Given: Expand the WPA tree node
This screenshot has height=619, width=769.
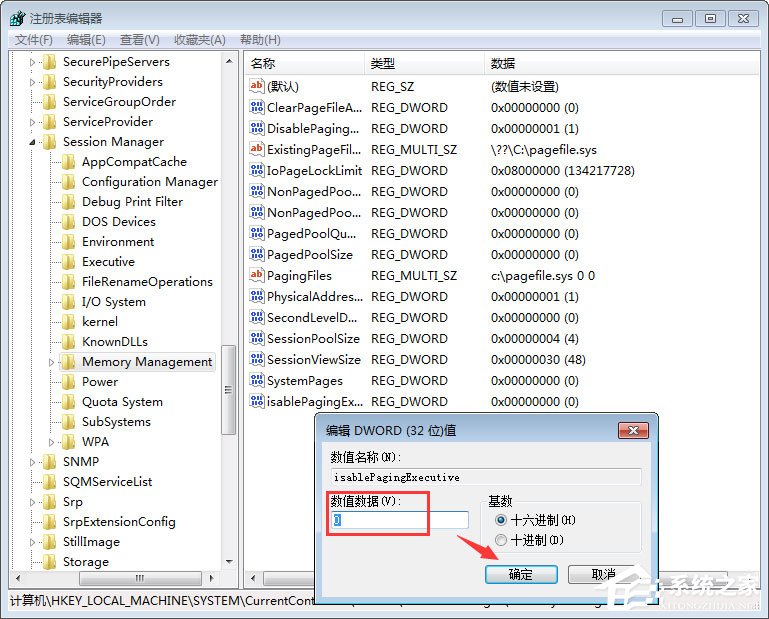Looking at the screenshot, I should (52, 442).
